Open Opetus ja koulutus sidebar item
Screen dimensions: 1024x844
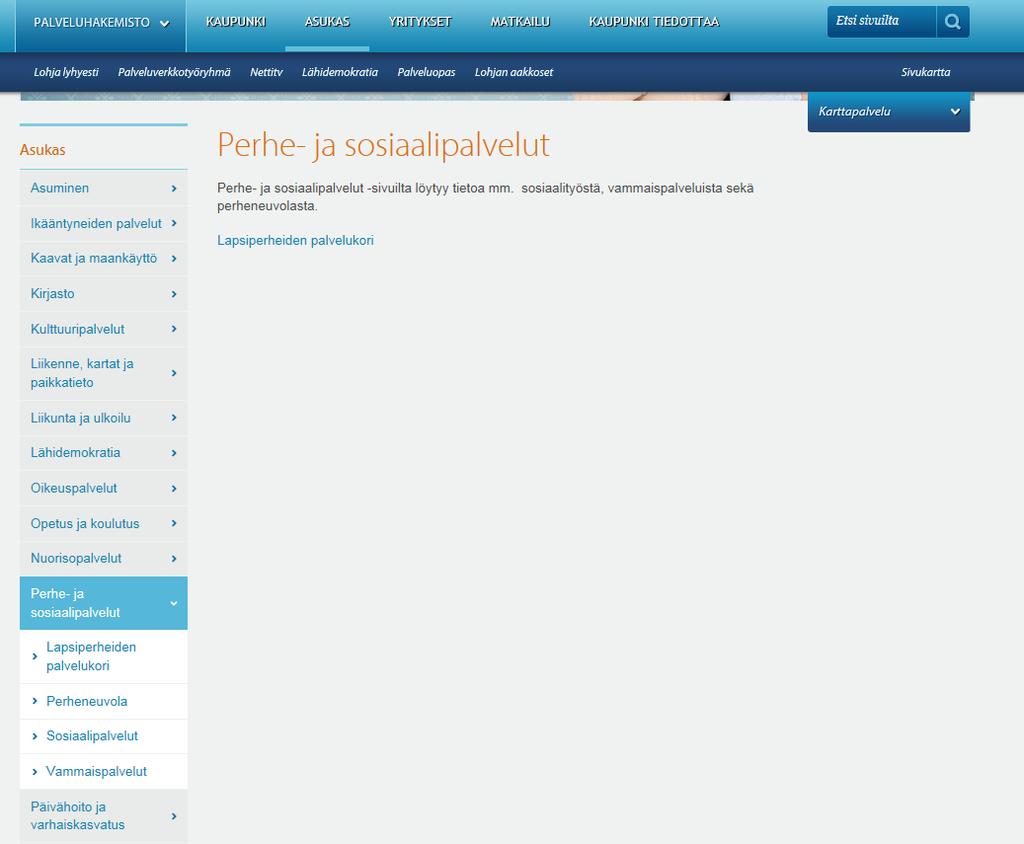[x=103, y=523]
